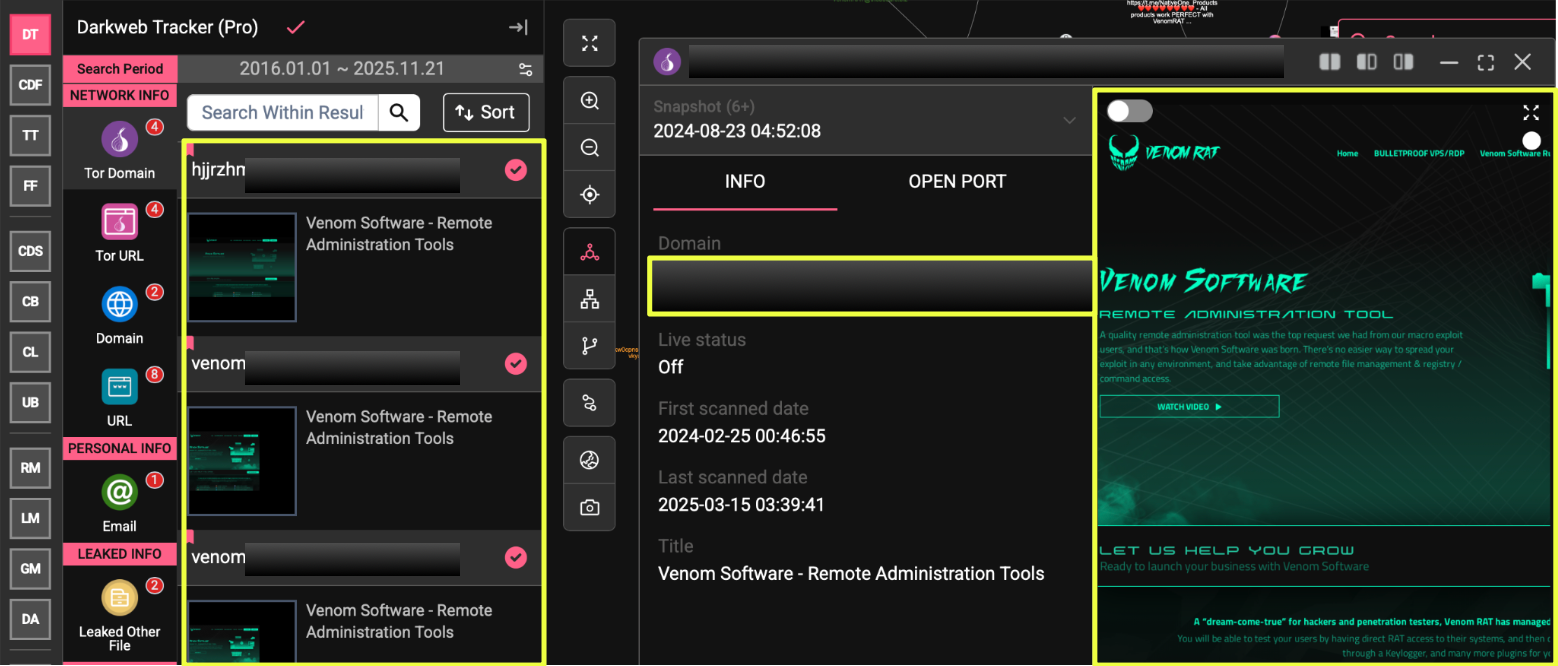Toggle the switch above the Venom RAT preview
Image resolution: width=1558 pixels, height=666 pixels.
tap(1130, 111)
